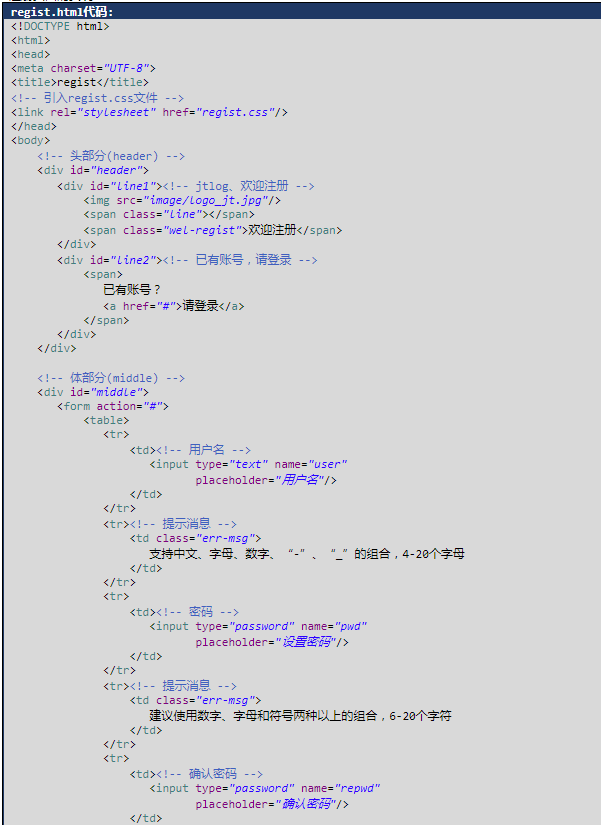Select the span class="wel-regist" 欢迎注册 line

point(213,230)
